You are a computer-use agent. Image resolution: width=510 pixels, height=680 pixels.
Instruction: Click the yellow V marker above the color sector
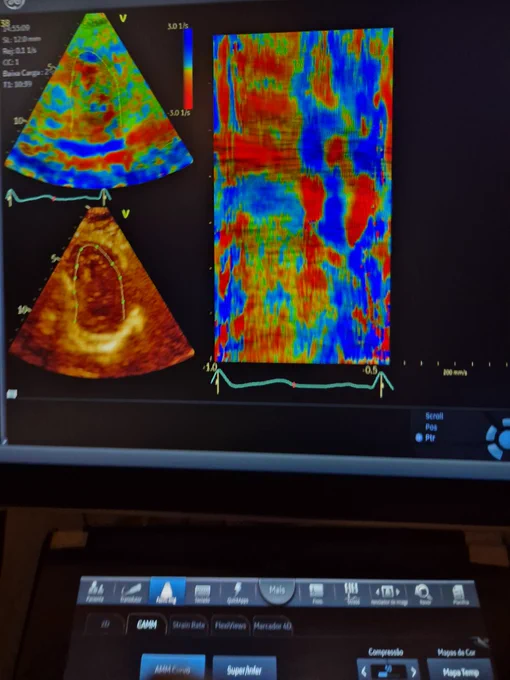(x=123, y=19)
